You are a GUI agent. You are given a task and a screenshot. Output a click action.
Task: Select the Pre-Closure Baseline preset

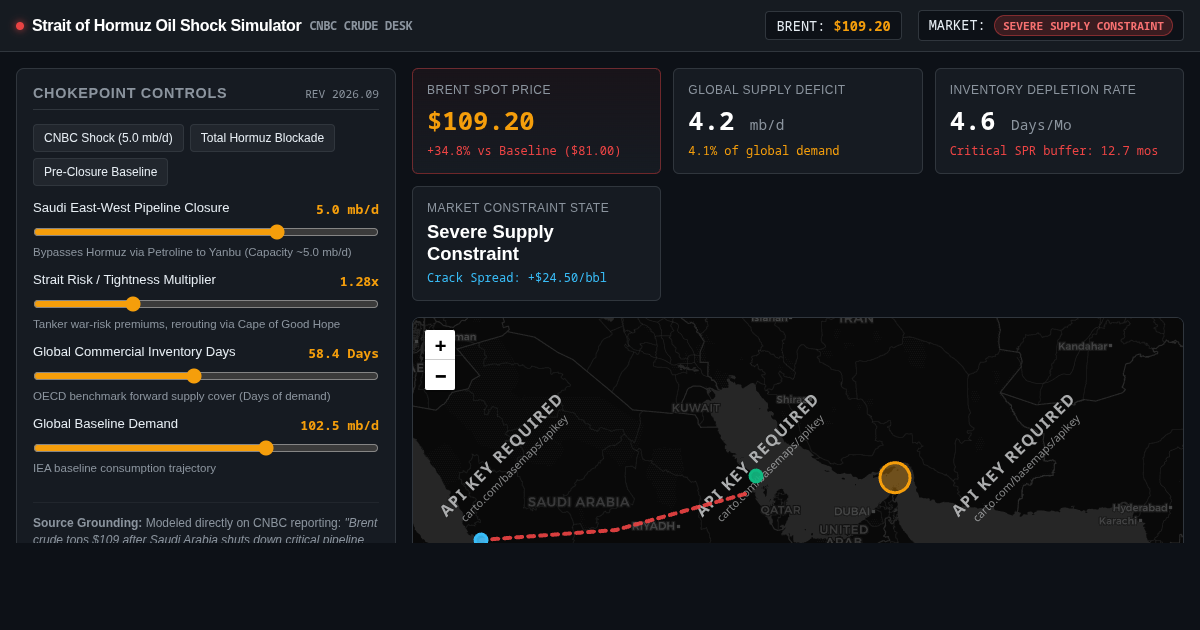tap(100, 172)
